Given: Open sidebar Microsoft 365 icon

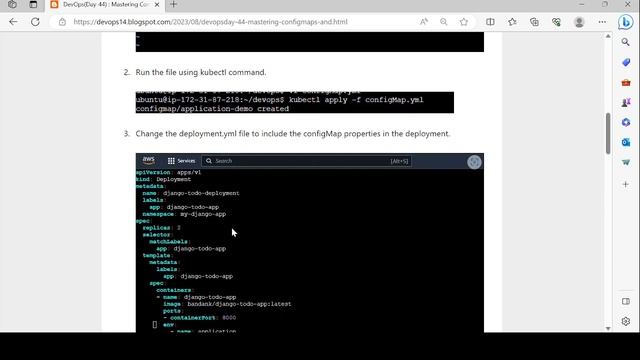Looking at the screenshot, I should click(626, 122).
